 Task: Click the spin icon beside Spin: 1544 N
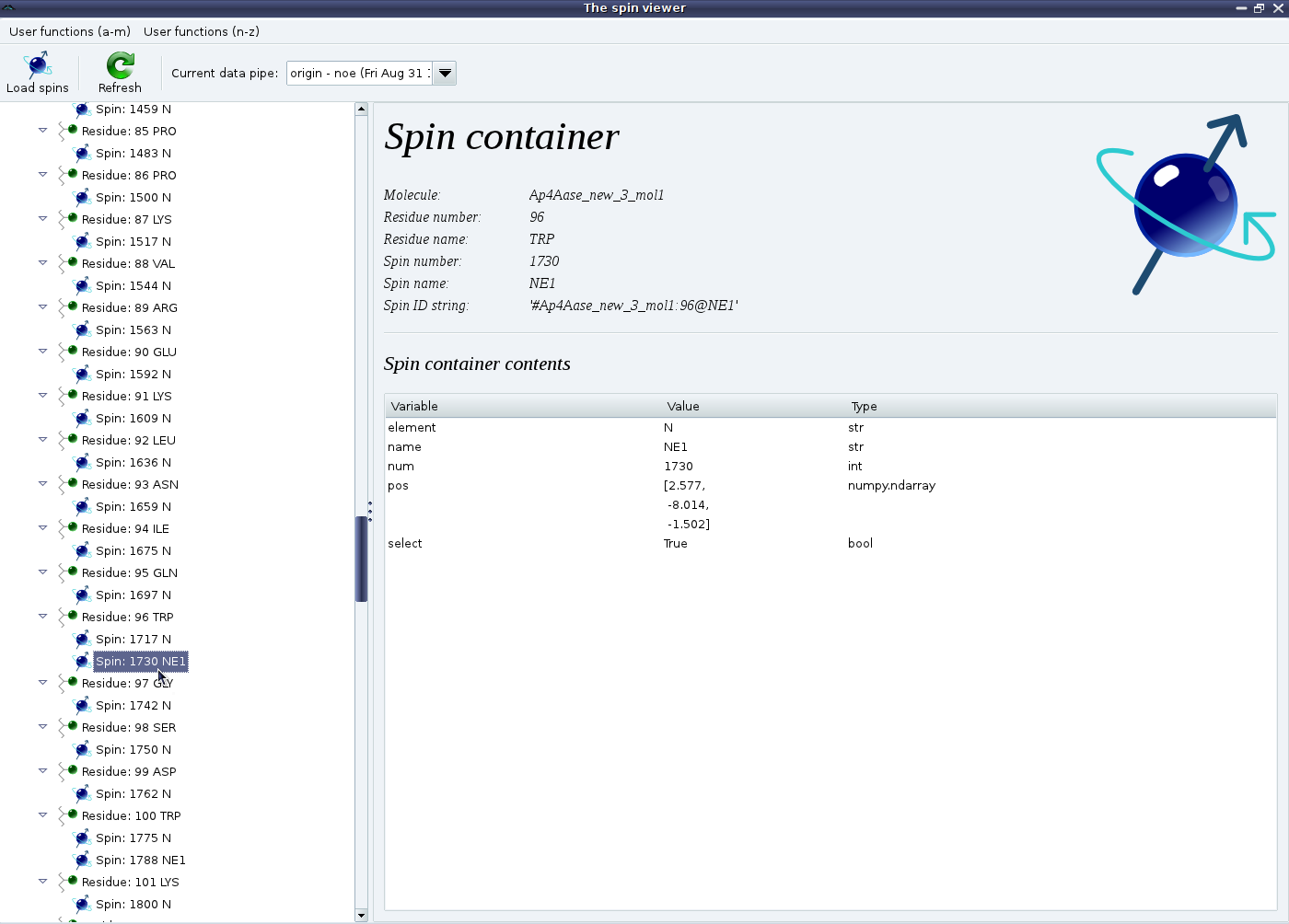82,286
